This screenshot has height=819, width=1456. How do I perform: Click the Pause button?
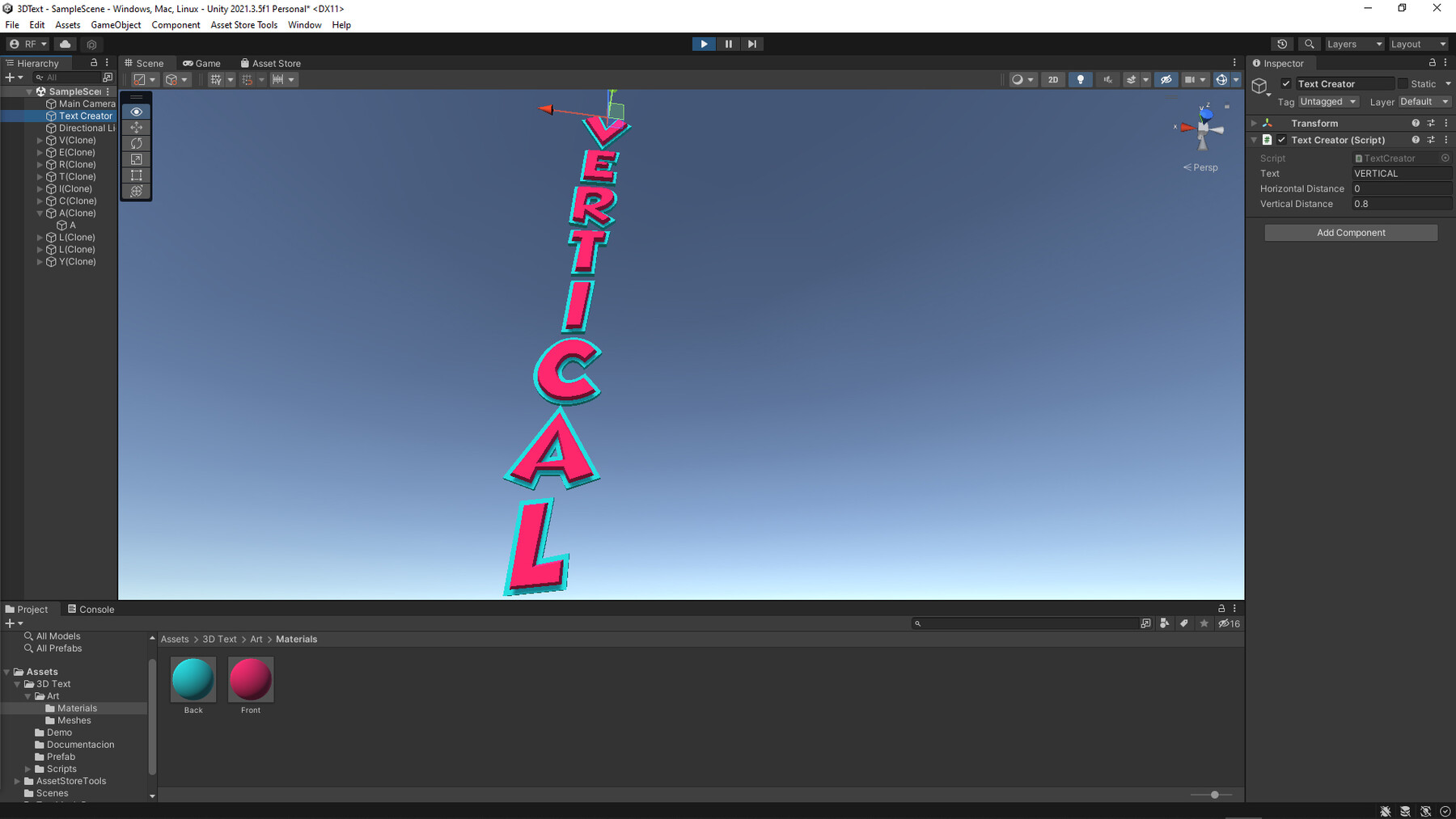[728, 44]
